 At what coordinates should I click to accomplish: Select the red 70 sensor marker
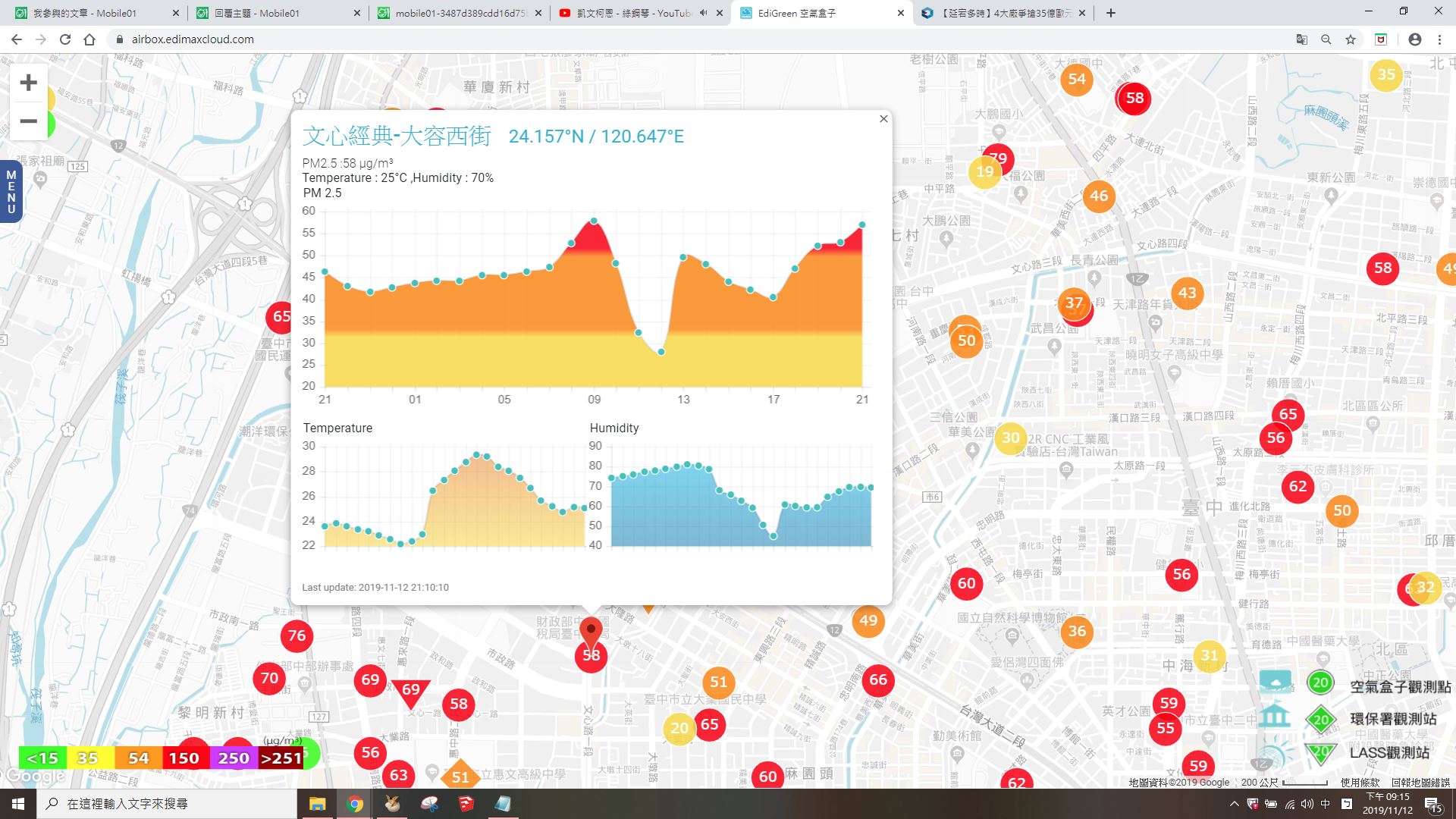point(269,678)
